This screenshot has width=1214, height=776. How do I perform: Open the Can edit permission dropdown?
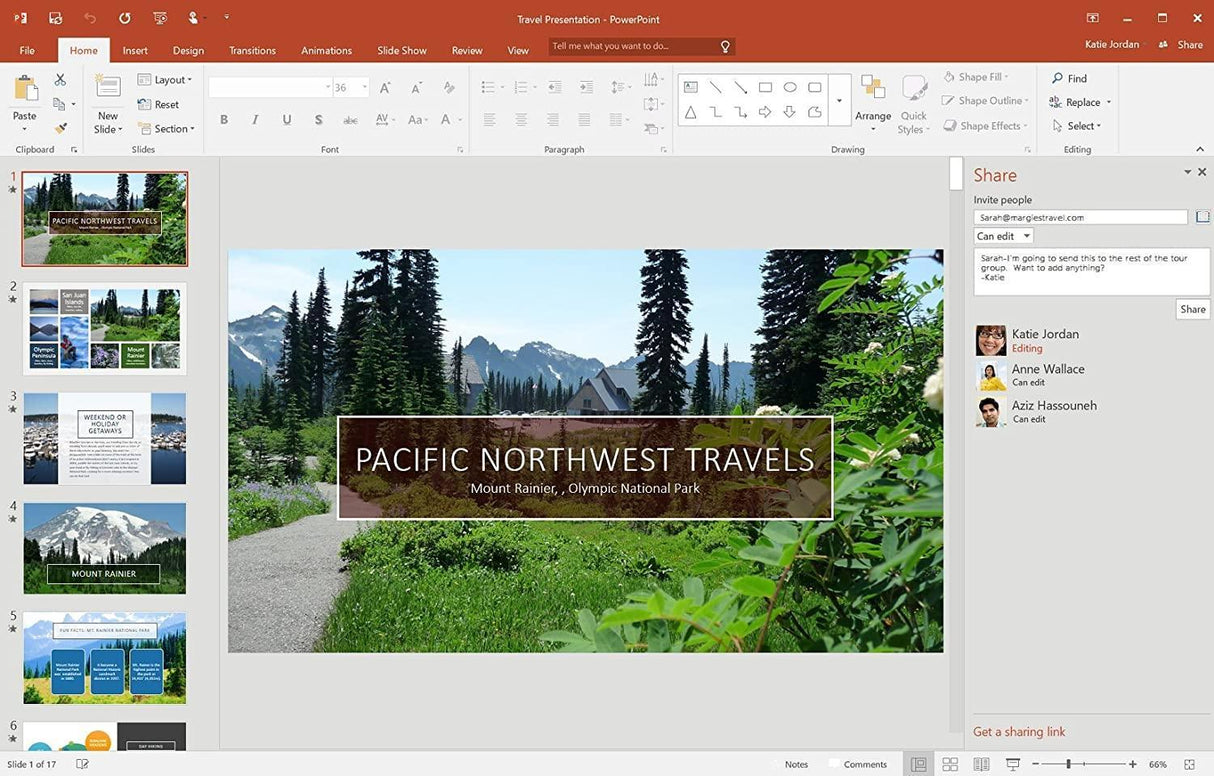pyautogui.click(x=1003, y=235)
